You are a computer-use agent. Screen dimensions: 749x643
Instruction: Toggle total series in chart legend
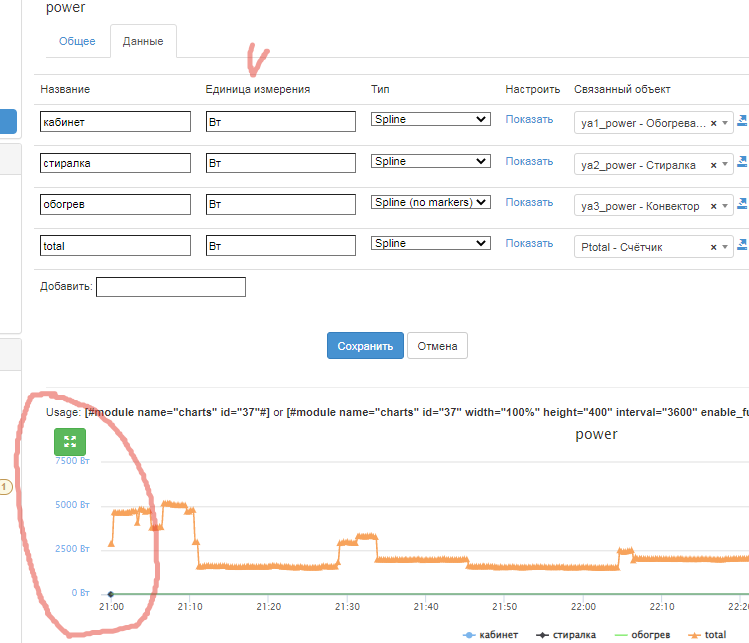tap(707, 635)
